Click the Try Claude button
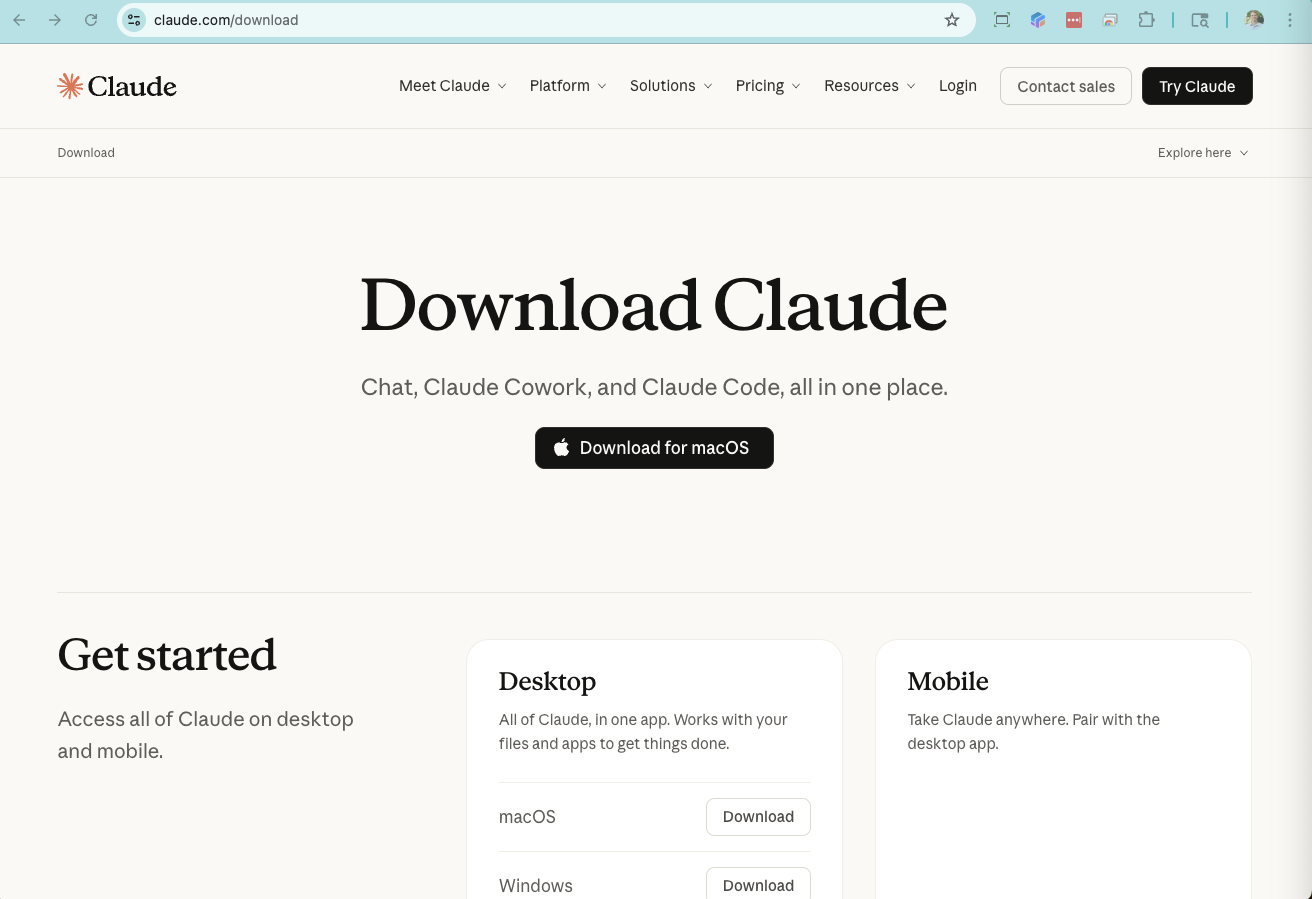Viewport: 1312px width, 899px height. [x=1197, y=86]
